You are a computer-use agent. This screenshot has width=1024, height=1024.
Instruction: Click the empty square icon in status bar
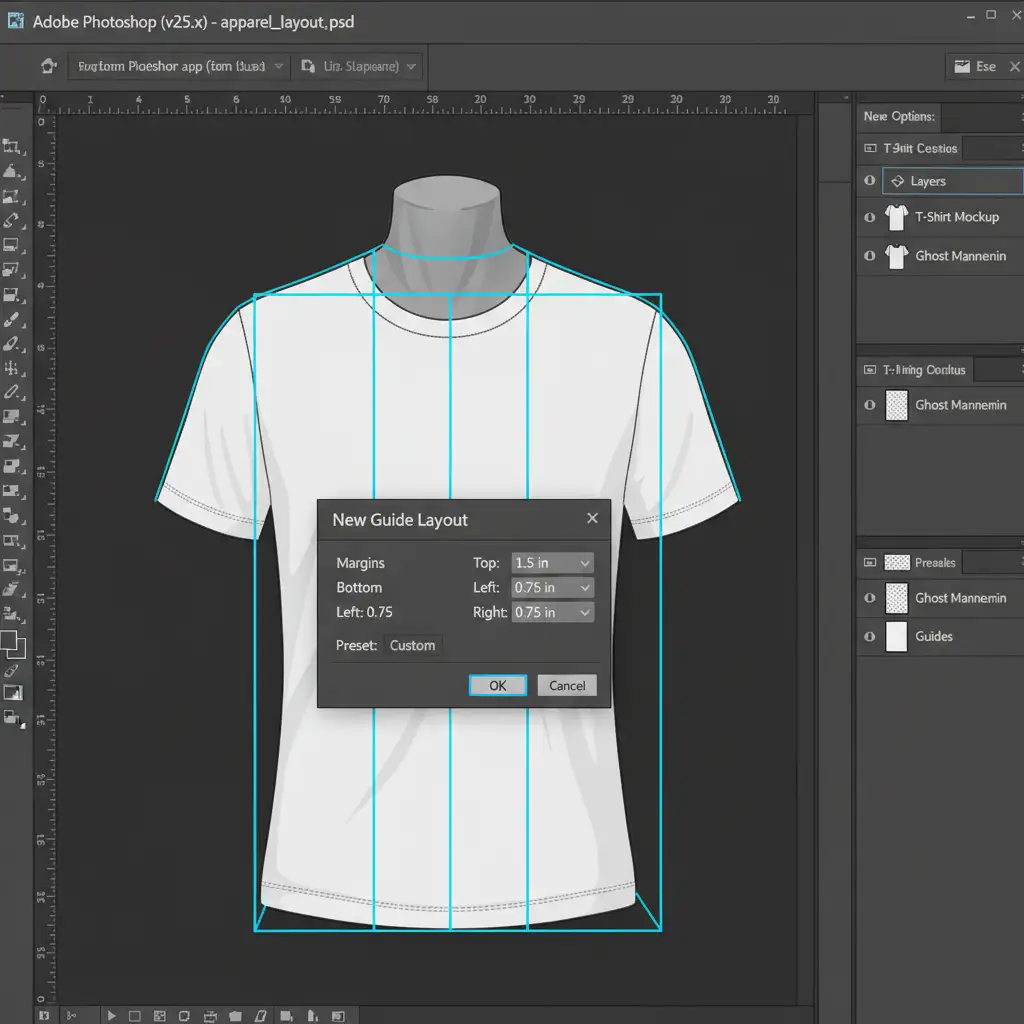point(135,1016)
